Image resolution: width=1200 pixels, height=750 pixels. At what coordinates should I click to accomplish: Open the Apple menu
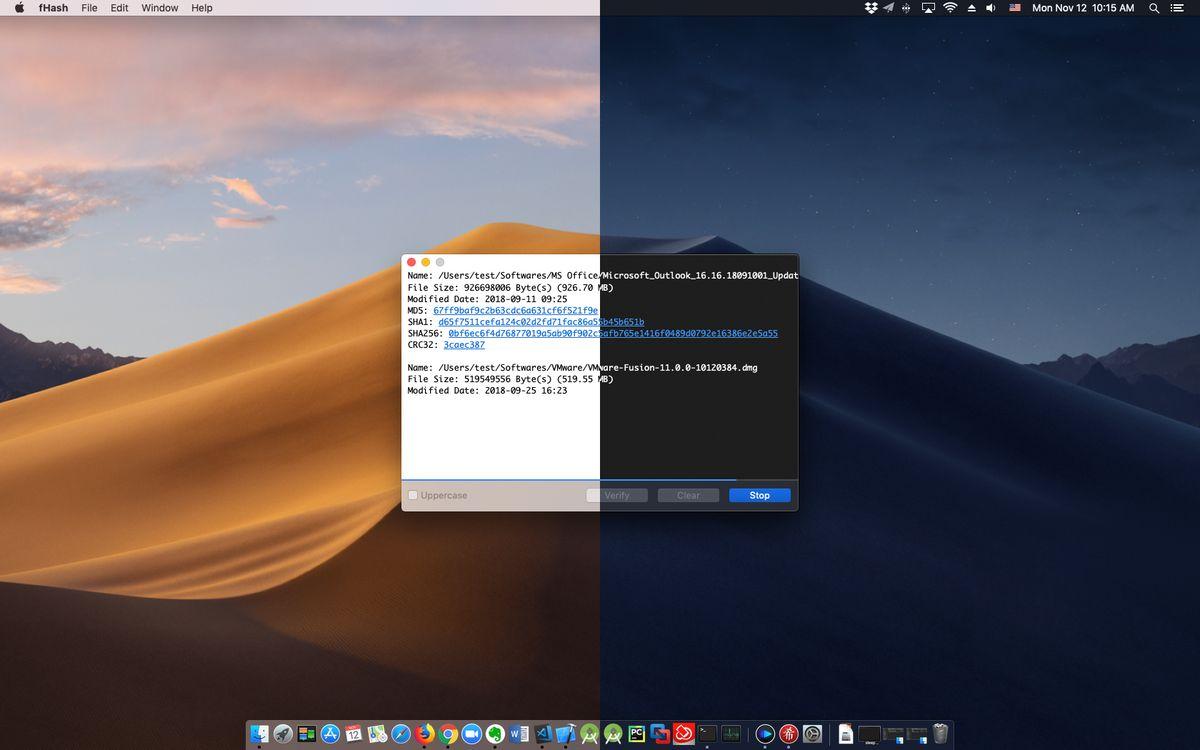tap(19, 8)
